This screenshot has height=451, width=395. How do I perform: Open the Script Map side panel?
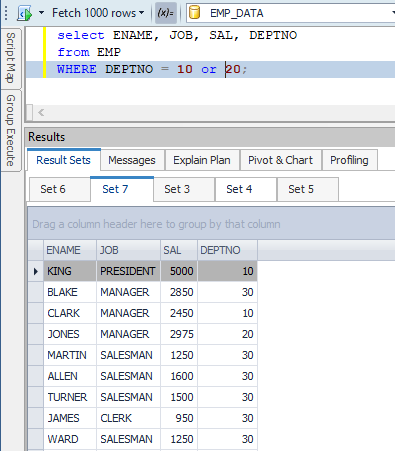point(11,58)
